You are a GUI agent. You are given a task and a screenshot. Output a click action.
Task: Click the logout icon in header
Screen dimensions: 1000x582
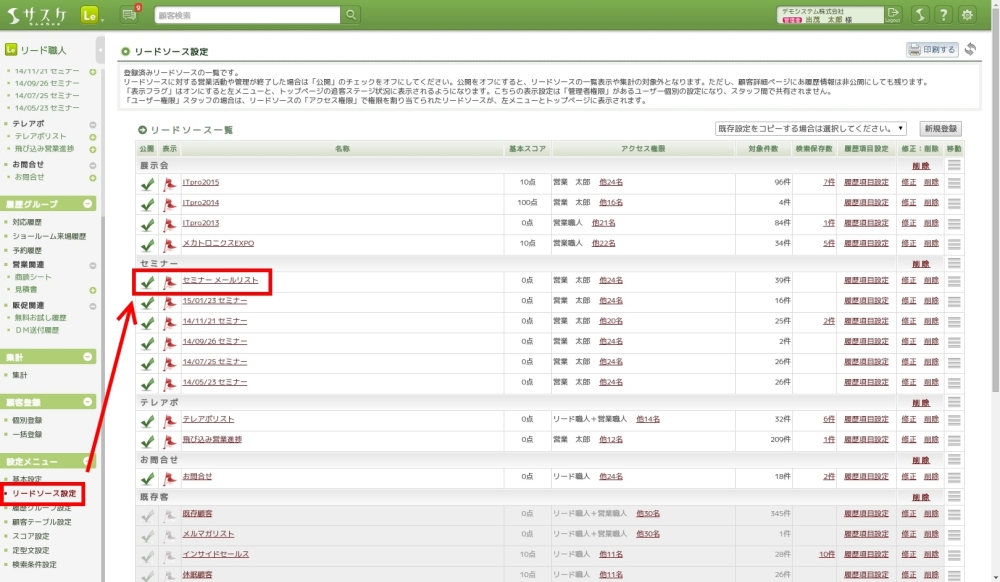pyautogui.click(x=893, y=15)
